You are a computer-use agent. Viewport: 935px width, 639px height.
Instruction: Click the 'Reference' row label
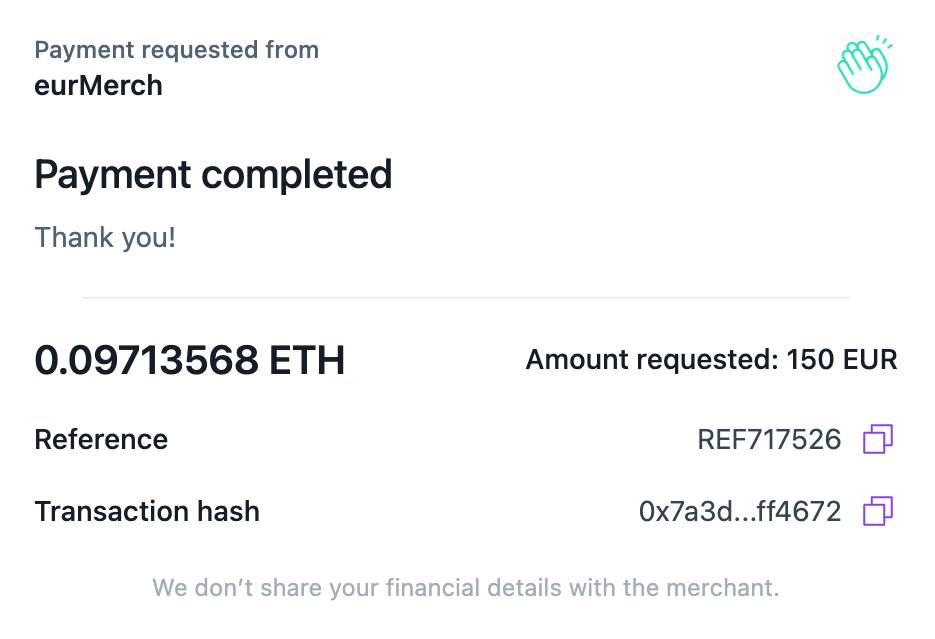point(101,440)
